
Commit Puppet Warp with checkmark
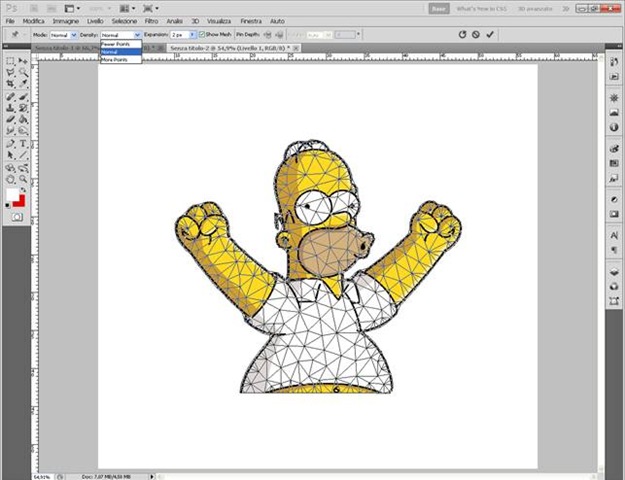tap(490, 35)
